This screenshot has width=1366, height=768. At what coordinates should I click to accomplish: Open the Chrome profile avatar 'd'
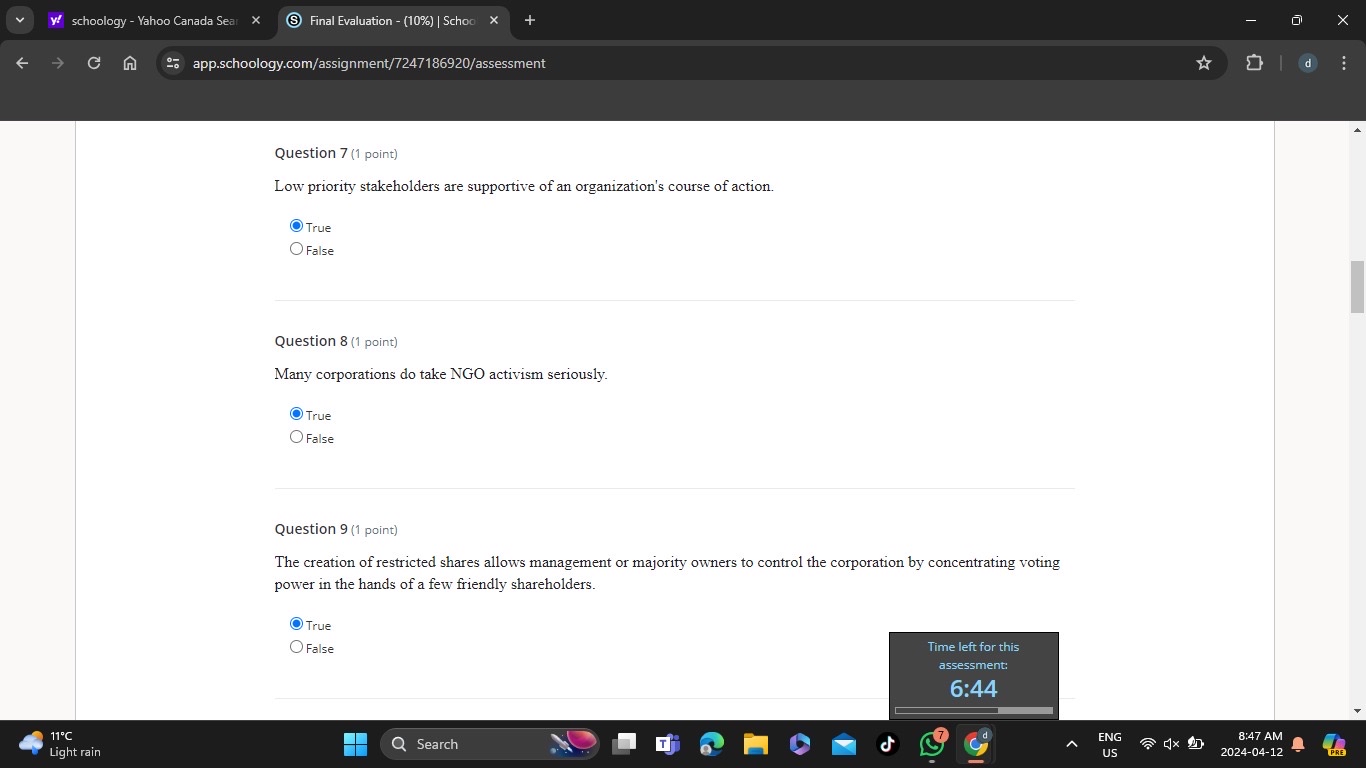point(1307,63)
